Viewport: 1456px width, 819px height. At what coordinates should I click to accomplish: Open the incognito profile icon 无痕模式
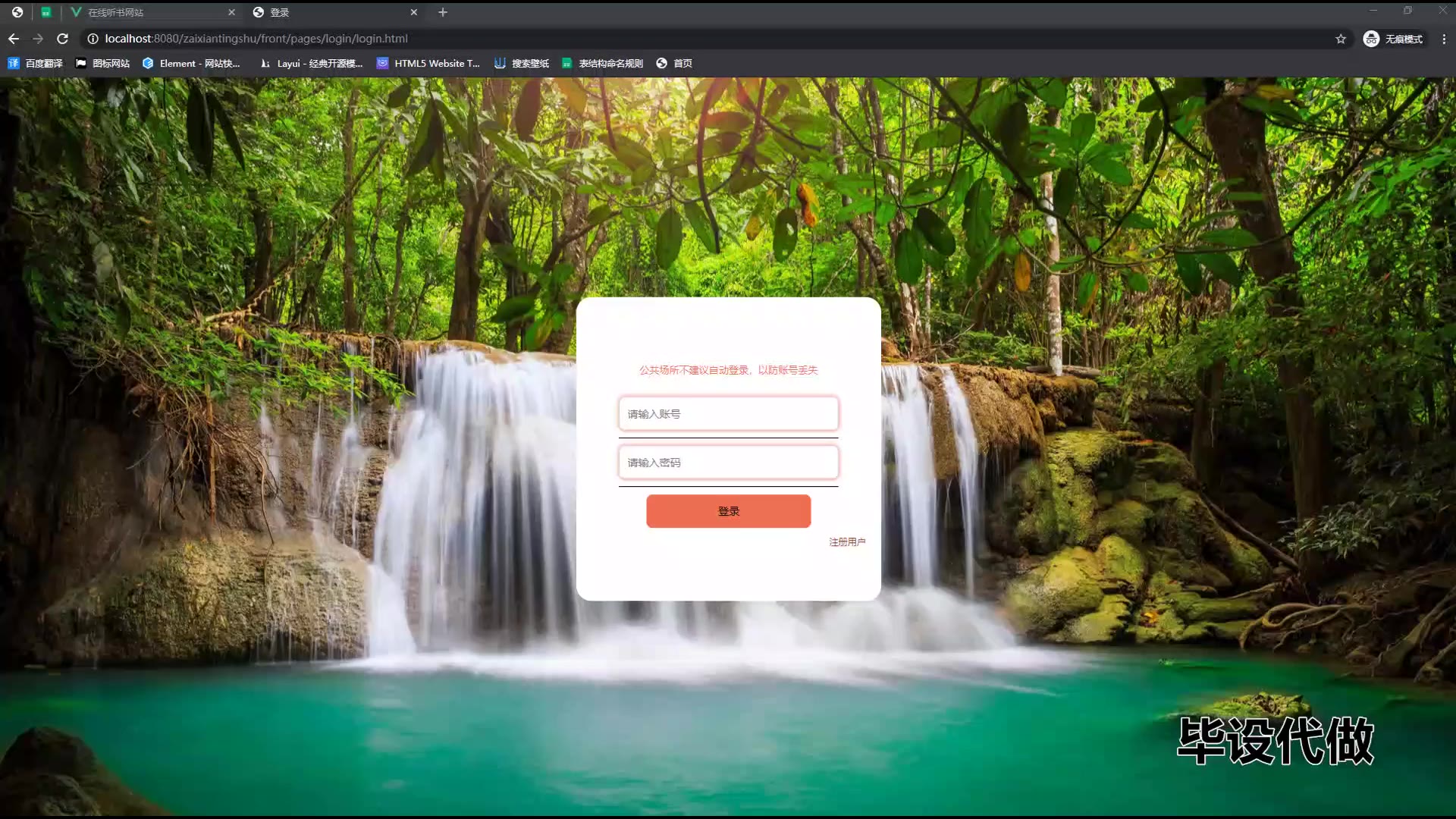tap(1393, 39)
